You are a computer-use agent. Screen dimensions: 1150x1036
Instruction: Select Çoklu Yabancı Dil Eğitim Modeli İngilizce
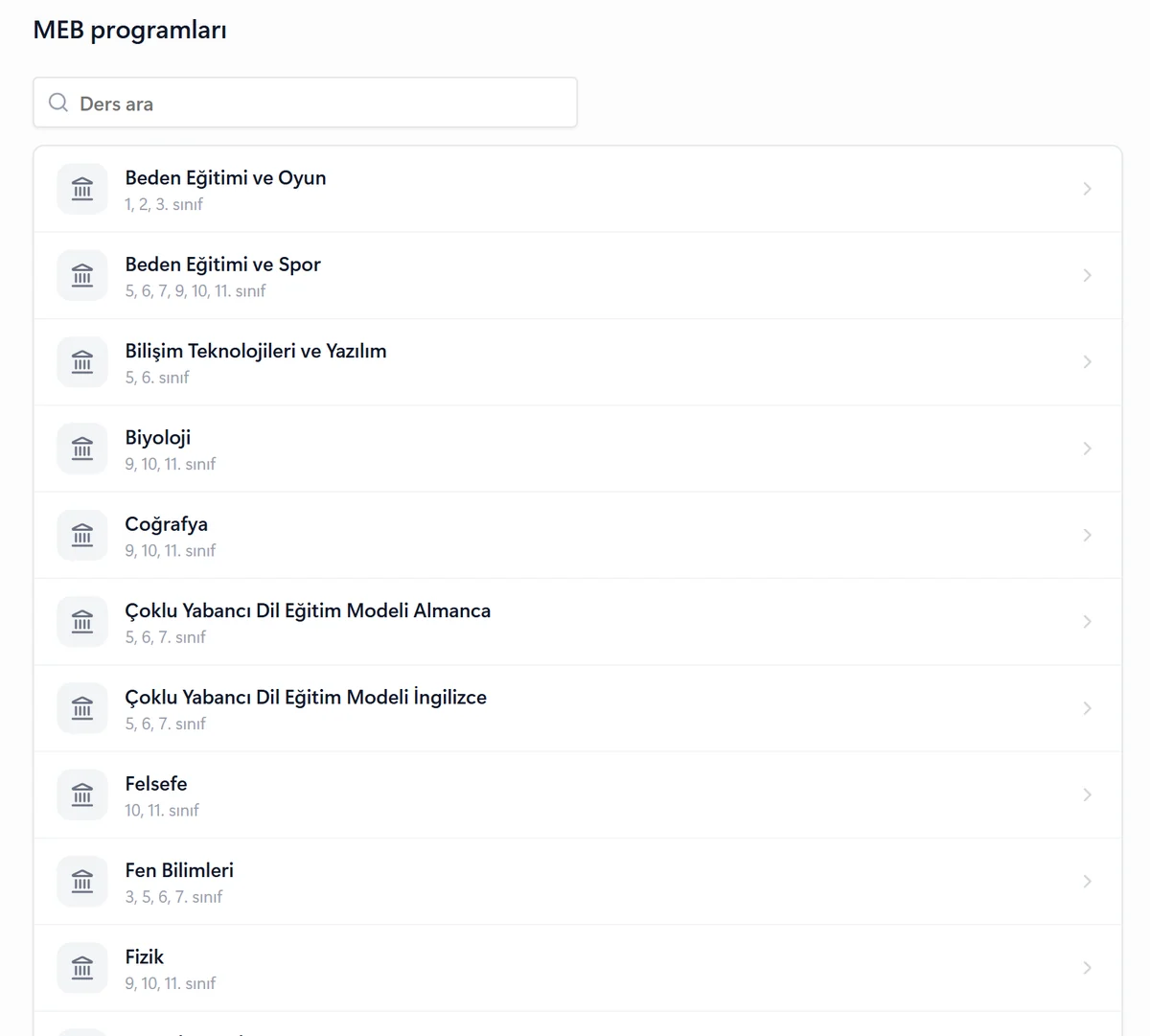coord(306,697)
